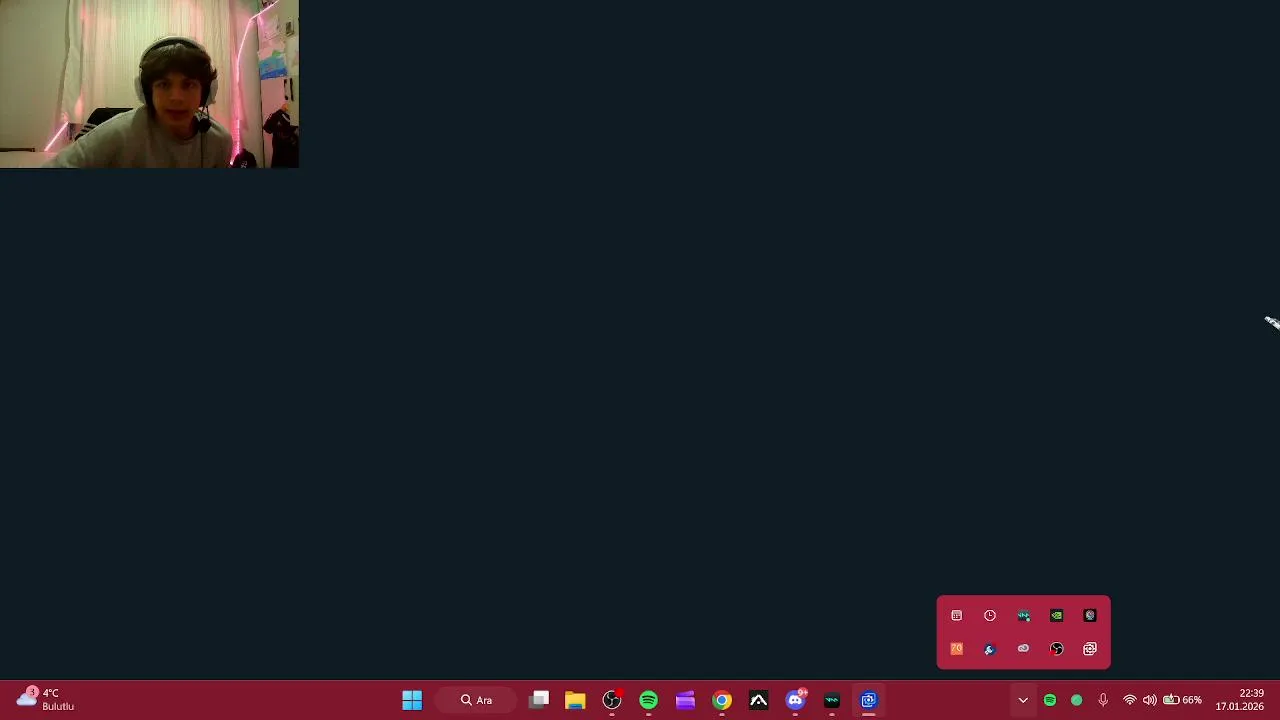Click the blue screen capture taskbar app
The image size is (1280, 720).
coord(868,700)
